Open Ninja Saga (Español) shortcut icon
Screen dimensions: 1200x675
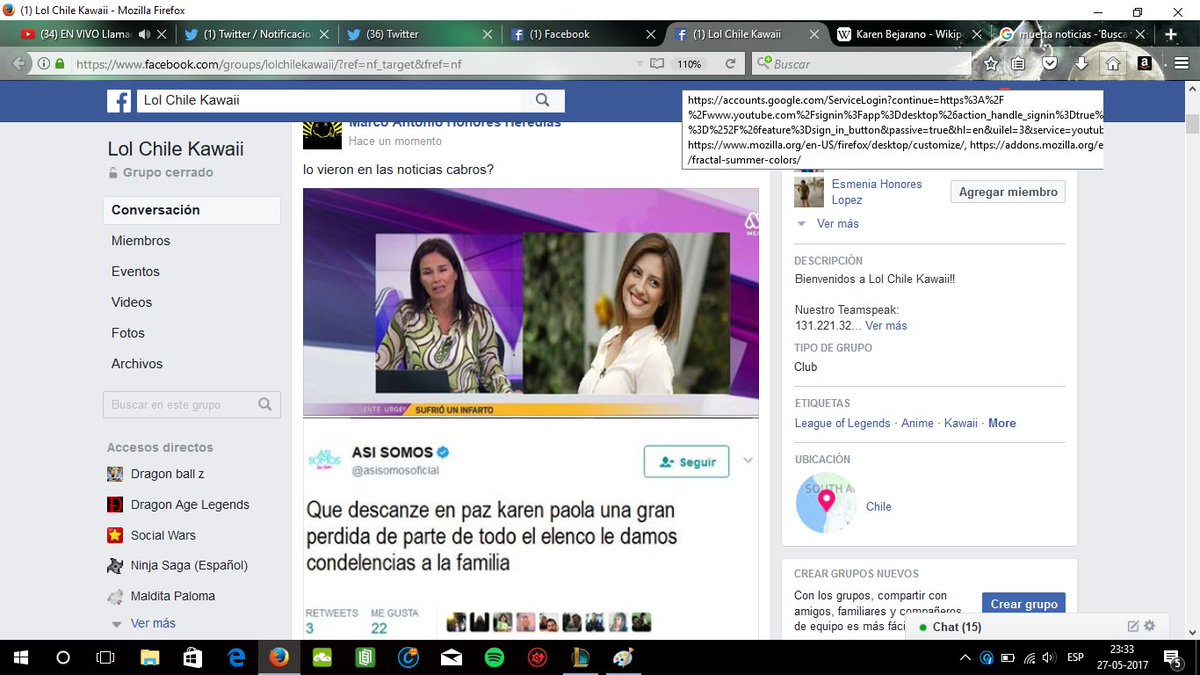115,566
